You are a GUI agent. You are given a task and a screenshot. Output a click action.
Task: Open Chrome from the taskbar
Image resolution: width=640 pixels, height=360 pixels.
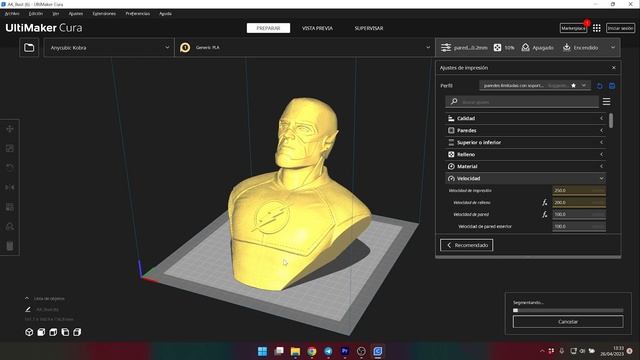click(x=312, y=351)
